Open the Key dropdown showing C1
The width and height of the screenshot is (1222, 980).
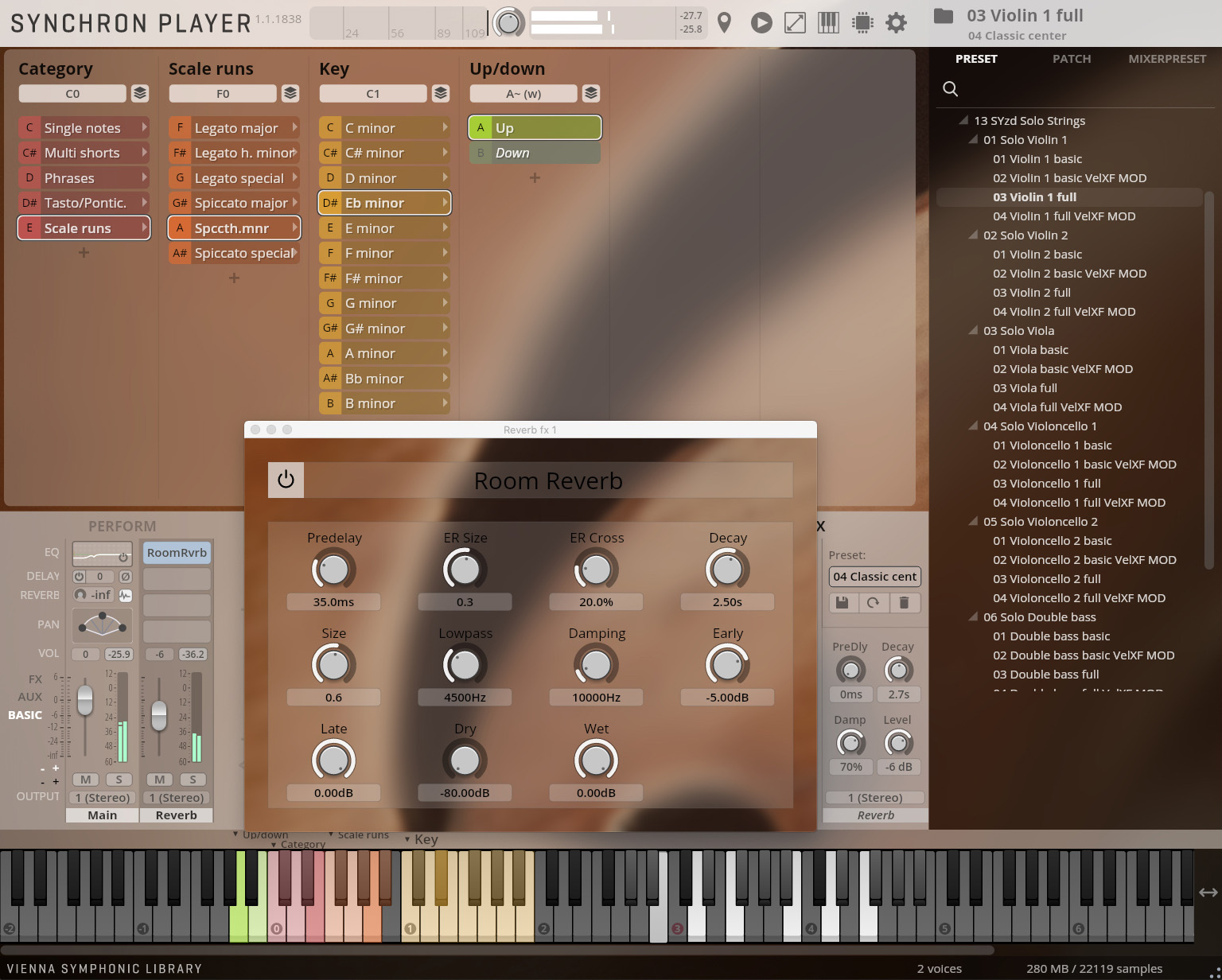click(373, 93)
